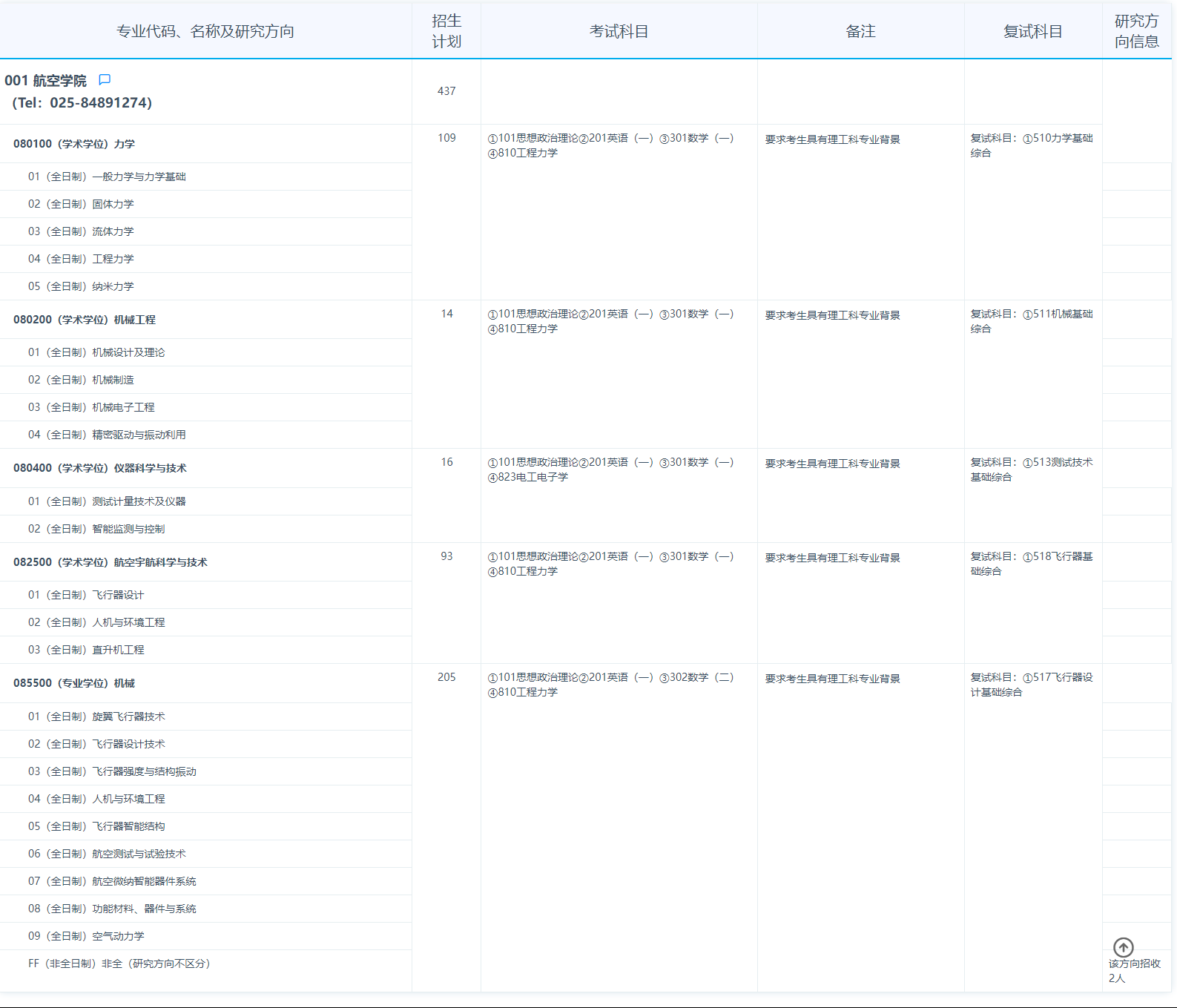The image size is (1177, 1008).
Task: Click enrollment number 109 for 力学
Action: [x=446, y=138]
